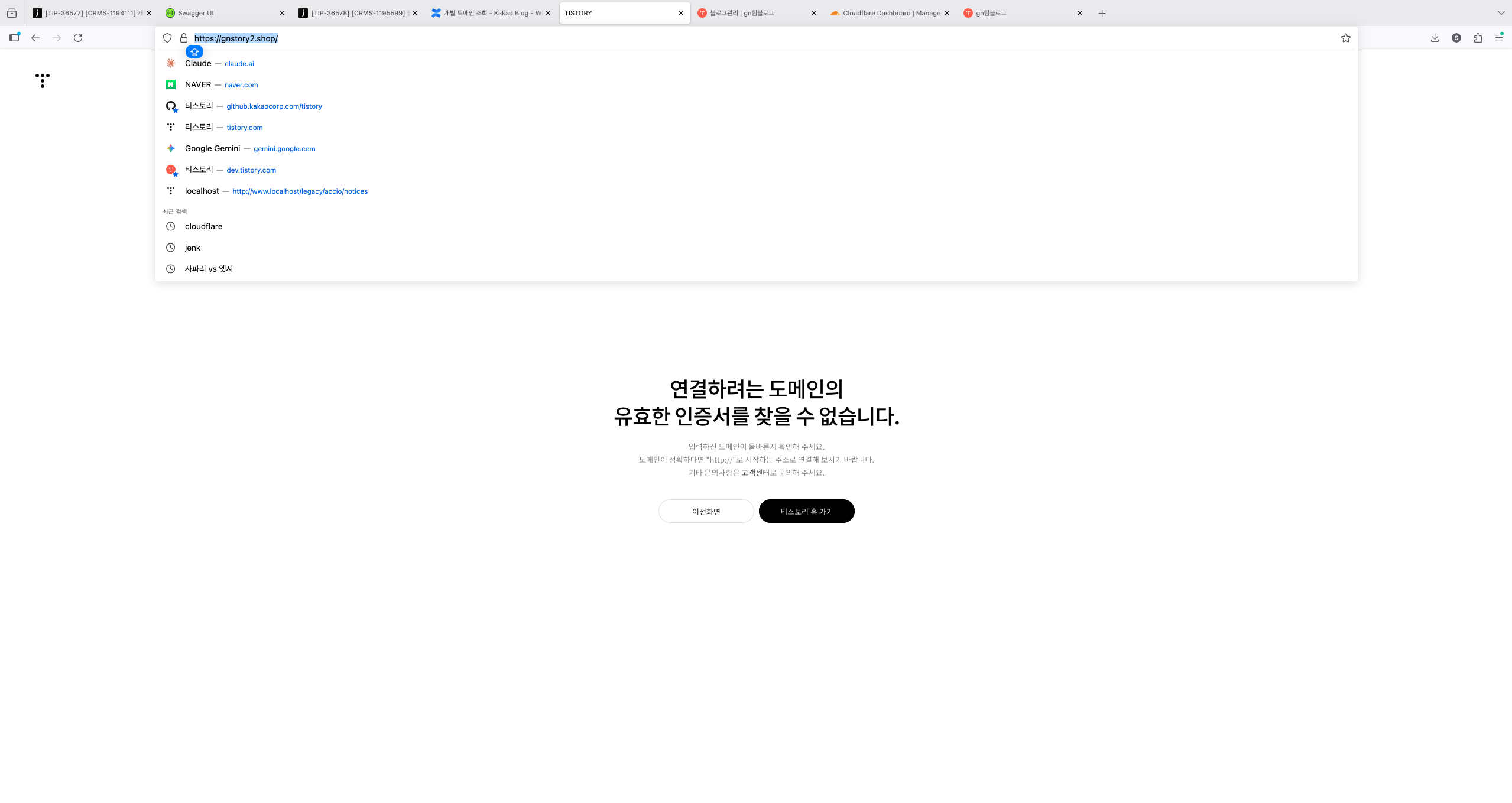Open the extensions puzzle icon
Viewport: 1512px width, 803px height.
click(x=1478, y=38)
